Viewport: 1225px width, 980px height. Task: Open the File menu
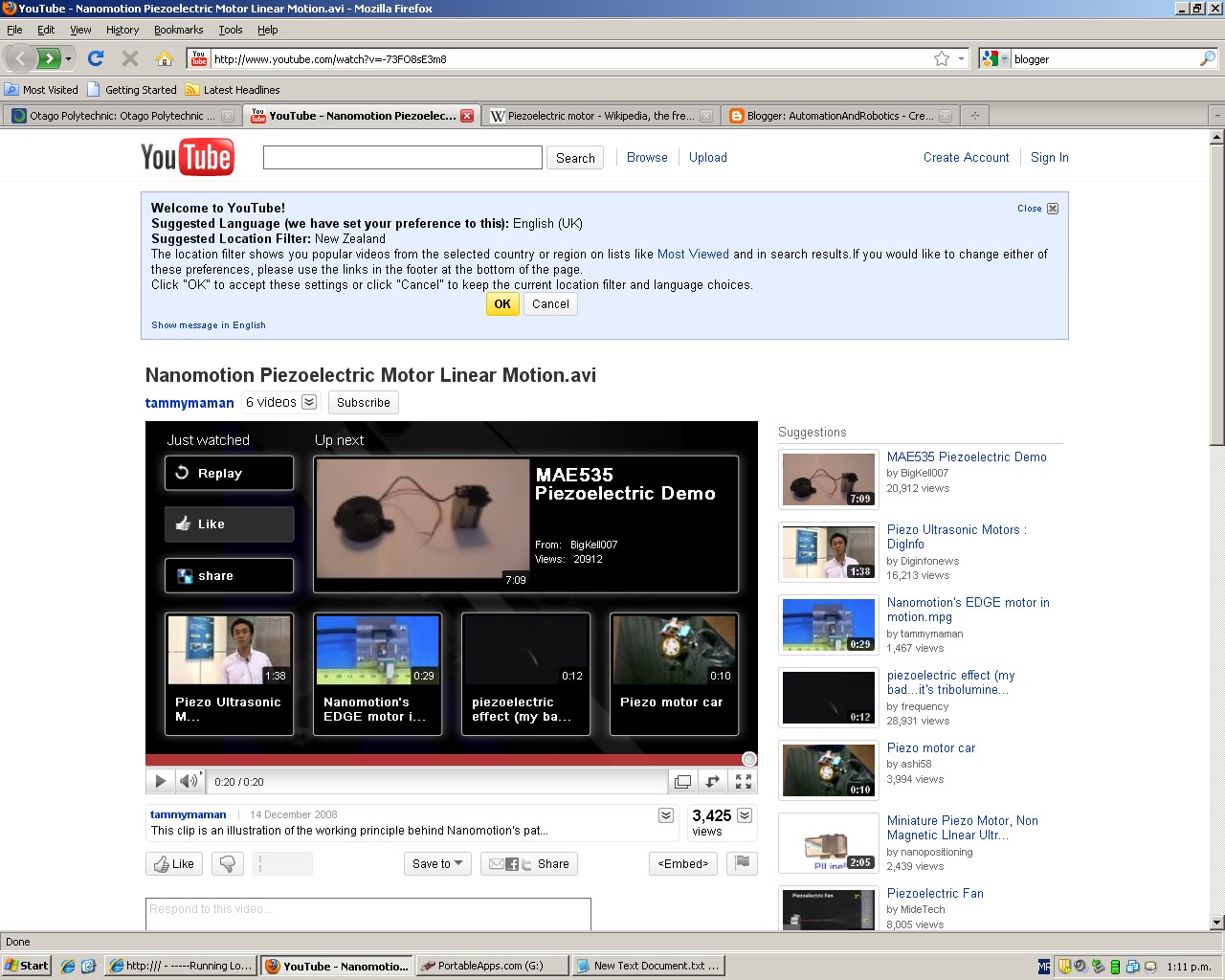point(14,30)
